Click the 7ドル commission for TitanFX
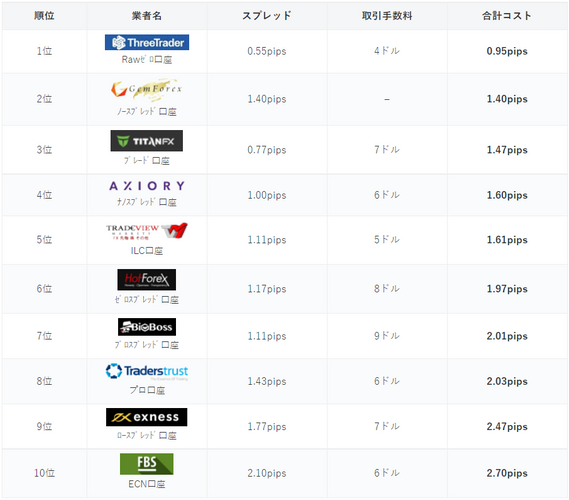569x500 pixels. click(387, 149)
